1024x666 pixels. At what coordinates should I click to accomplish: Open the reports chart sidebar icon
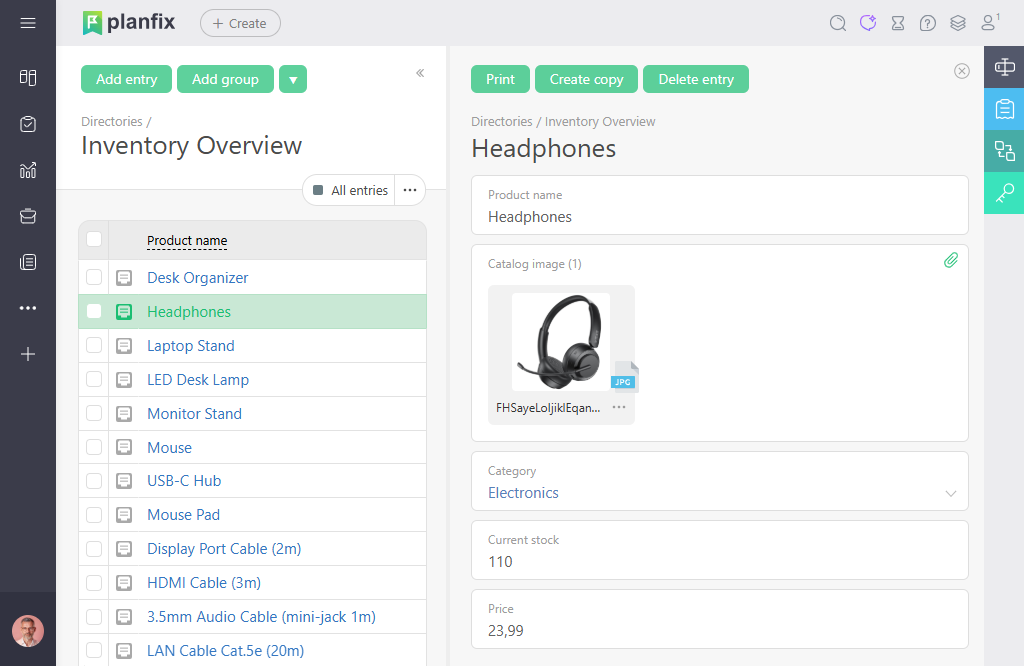(x=27, y=170)
